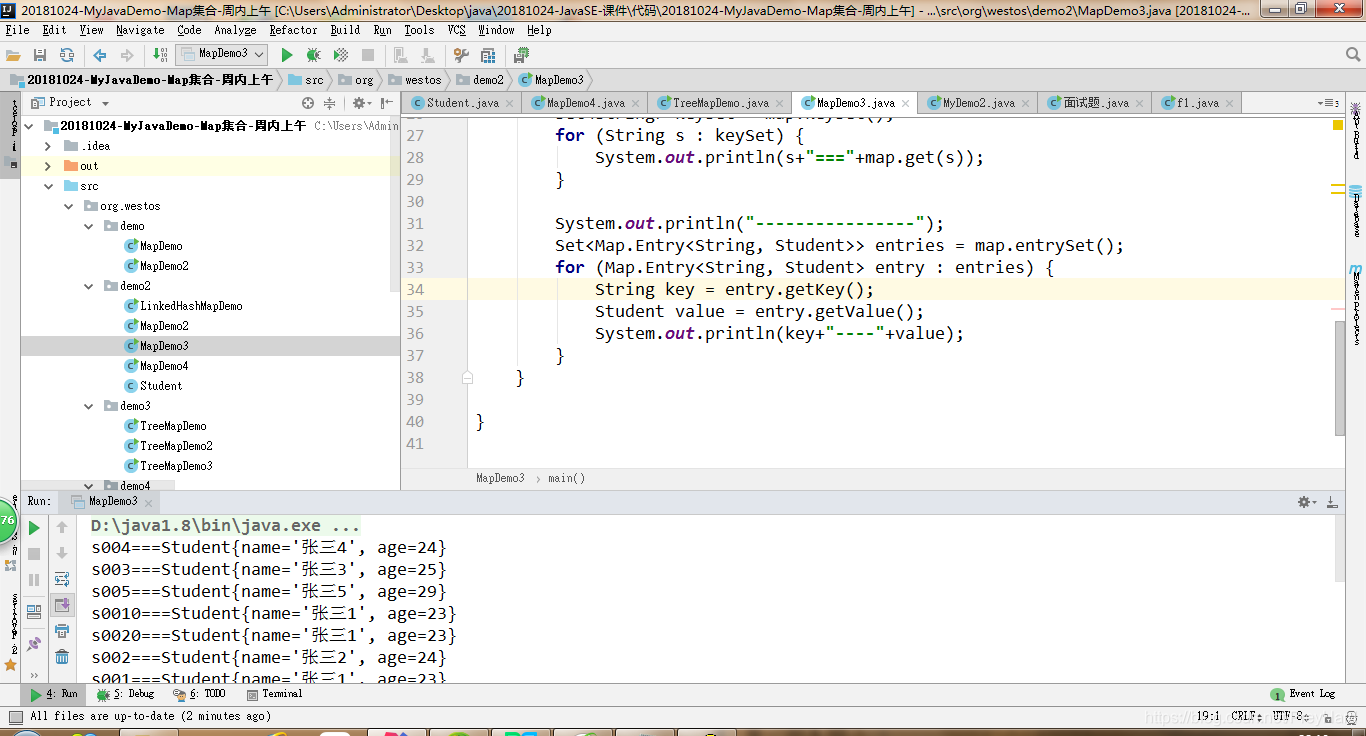The height and width of the screenshot is (736, 1366).
Task: Open the Terminal tool window button
Action: tap(275, 694)
